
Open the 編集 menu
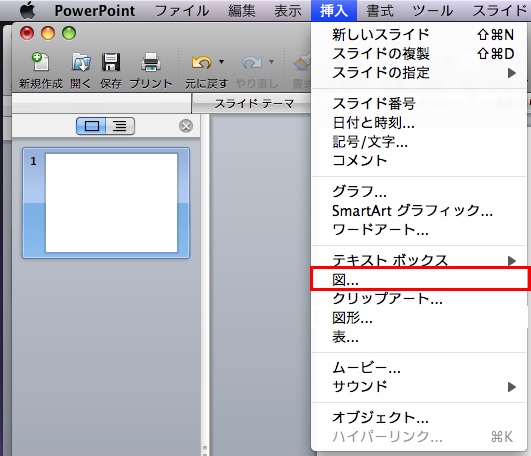(241, 11)
